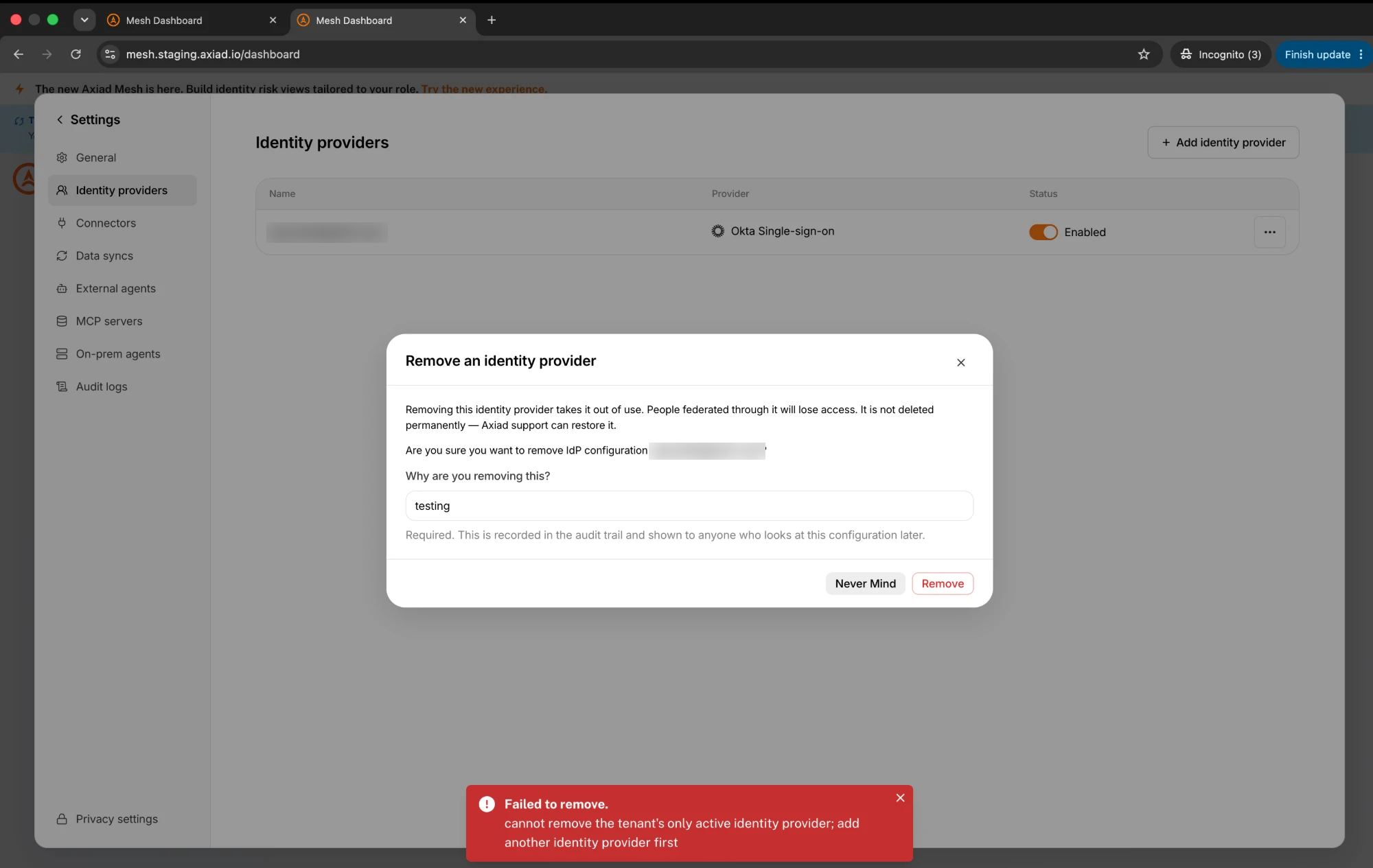
Task: Close the first Mesh Dashboard tab
Action: pos(273,20)
